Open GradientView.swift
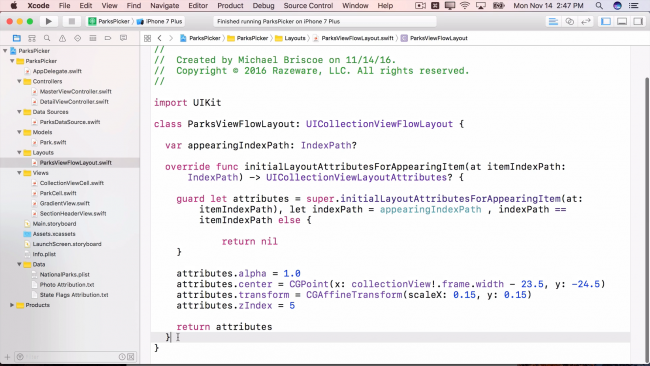650x366 pixels. (x=64, y=204)
